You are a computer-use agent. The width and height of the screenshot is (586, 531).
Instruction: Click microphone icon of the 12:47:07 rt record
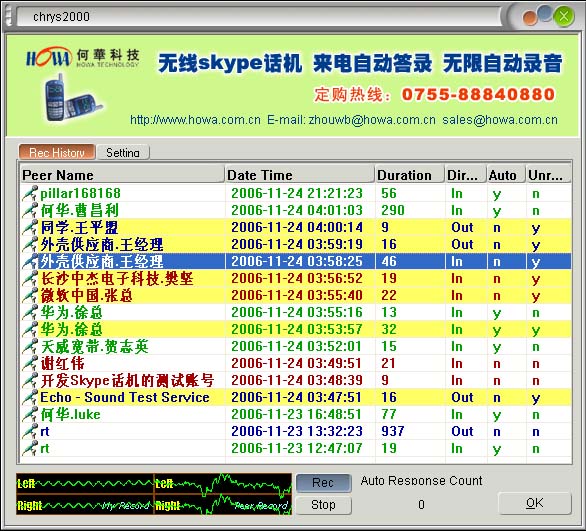pyautogui.click(x=30, y=448)
